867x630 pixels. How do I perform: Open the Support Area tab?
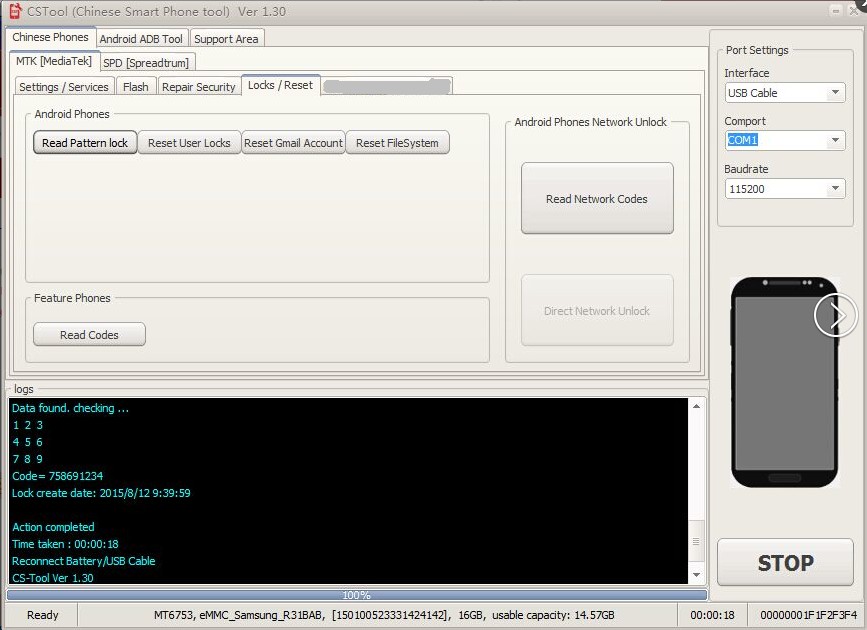click(x=226, y=39)
